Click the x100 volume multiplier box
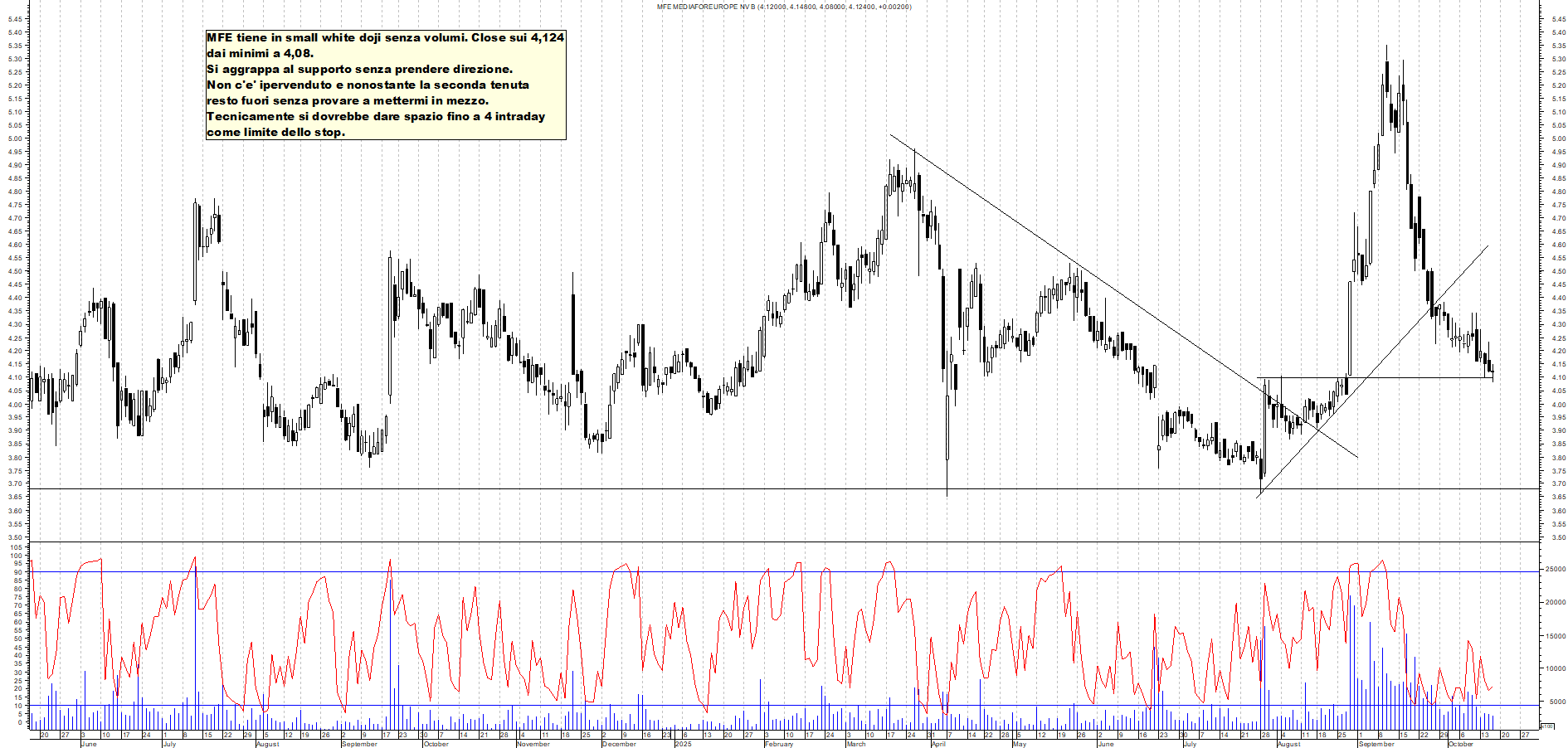The image size is (1568, 748). click(1547, 726)
